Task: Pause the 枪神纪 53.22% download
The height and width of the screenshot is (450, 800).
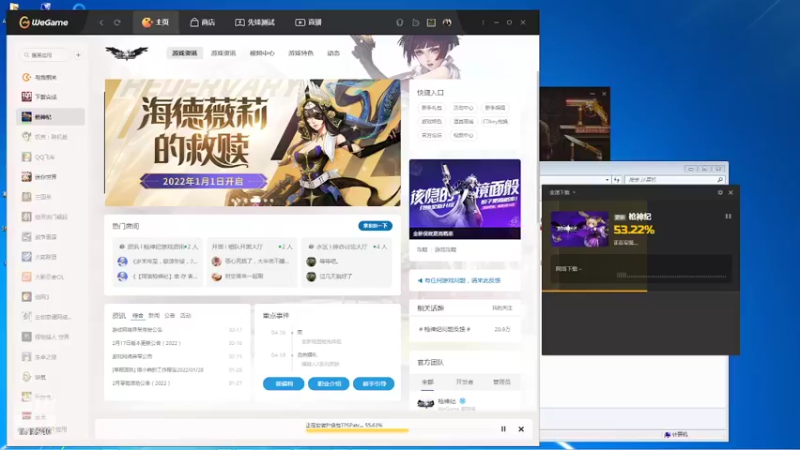Action: [x=728, y=216]
